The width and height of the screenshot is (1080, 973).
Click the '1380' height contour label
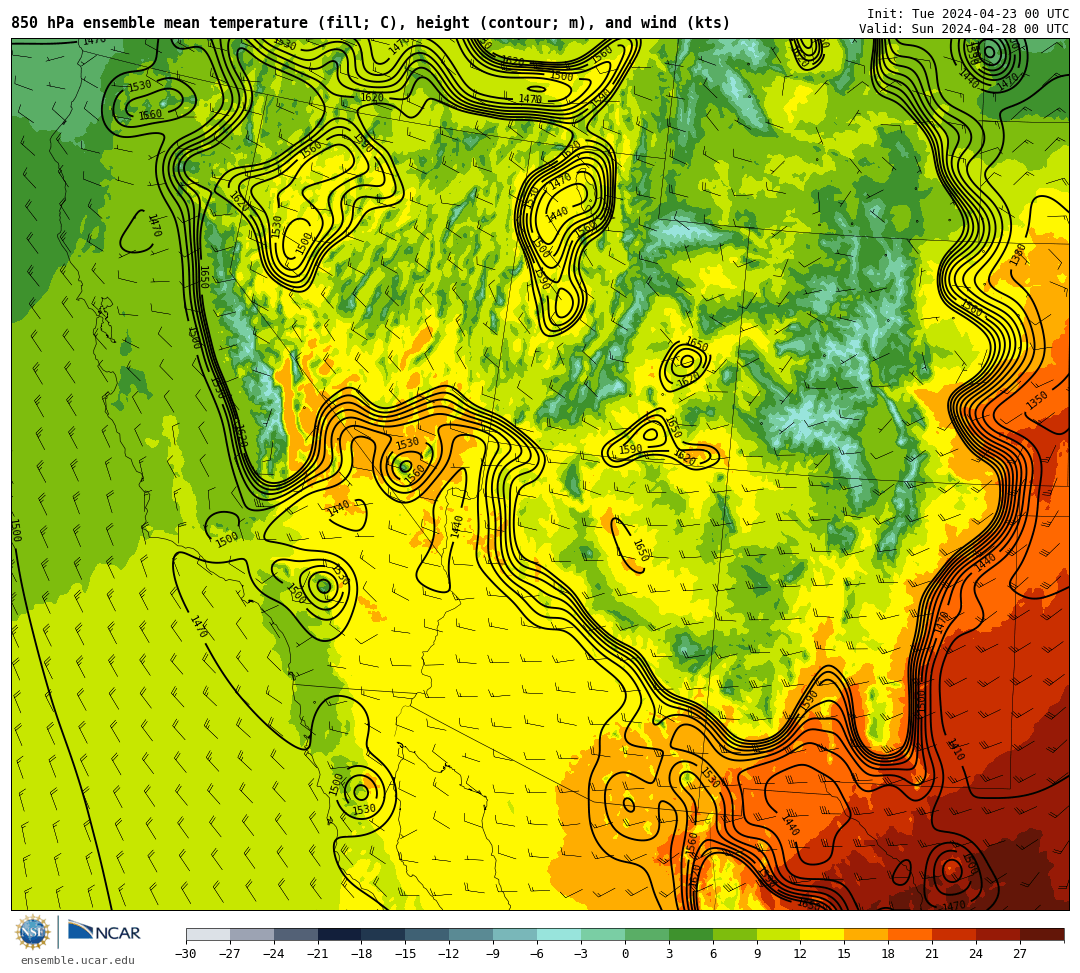[x=1018, y=254]
